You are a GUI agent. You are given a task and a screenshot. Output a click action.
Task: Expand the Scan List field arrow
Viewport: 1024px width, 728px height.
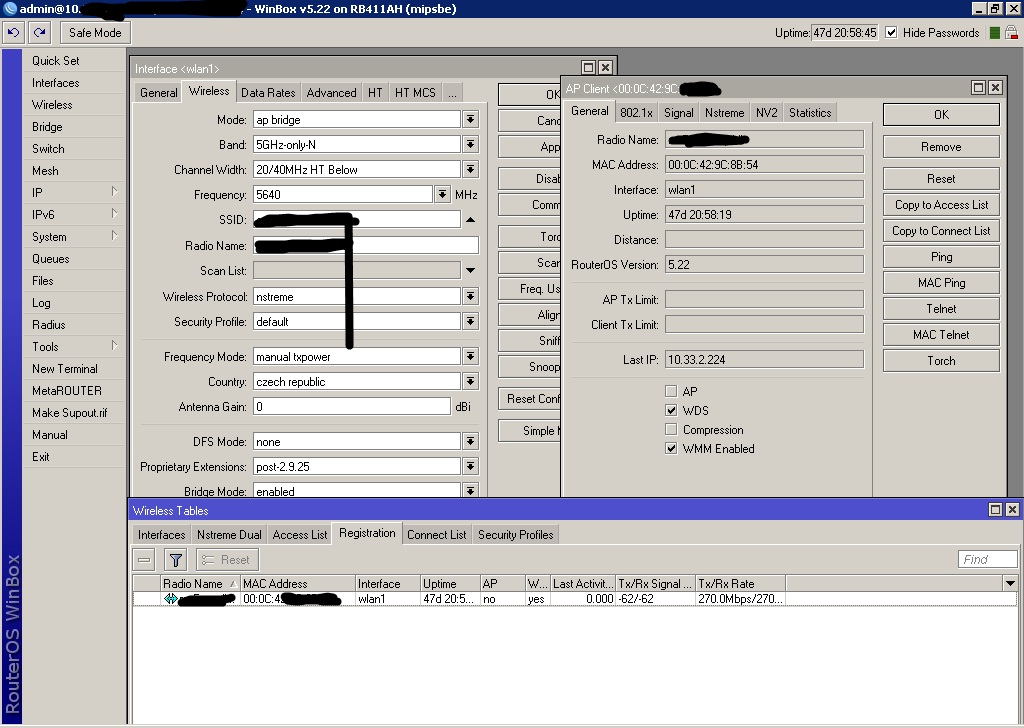(x=470, y=270)
